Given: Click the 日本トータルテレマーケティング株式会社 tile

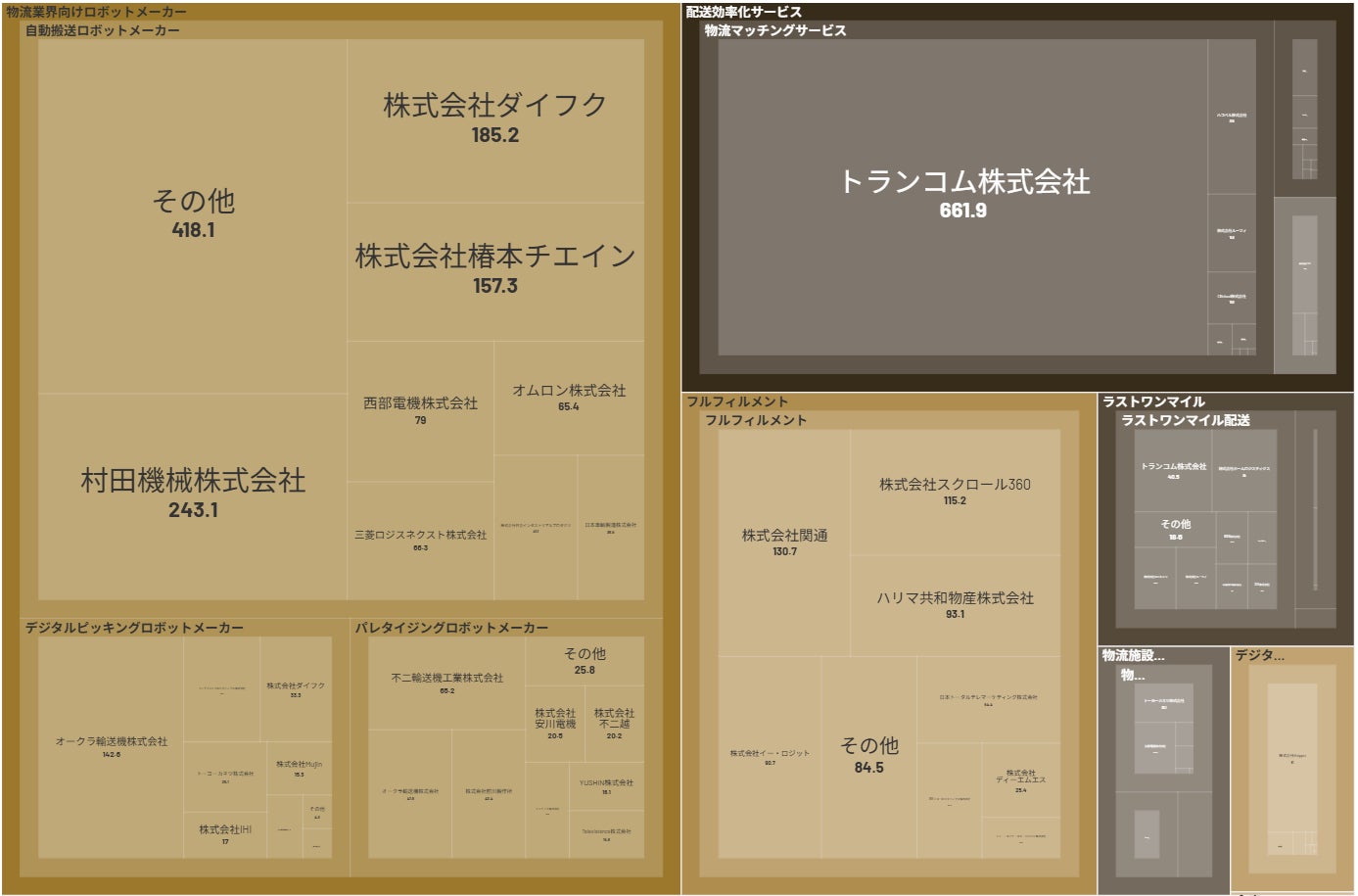Looking at the screenshot, I should pos(988,699).
